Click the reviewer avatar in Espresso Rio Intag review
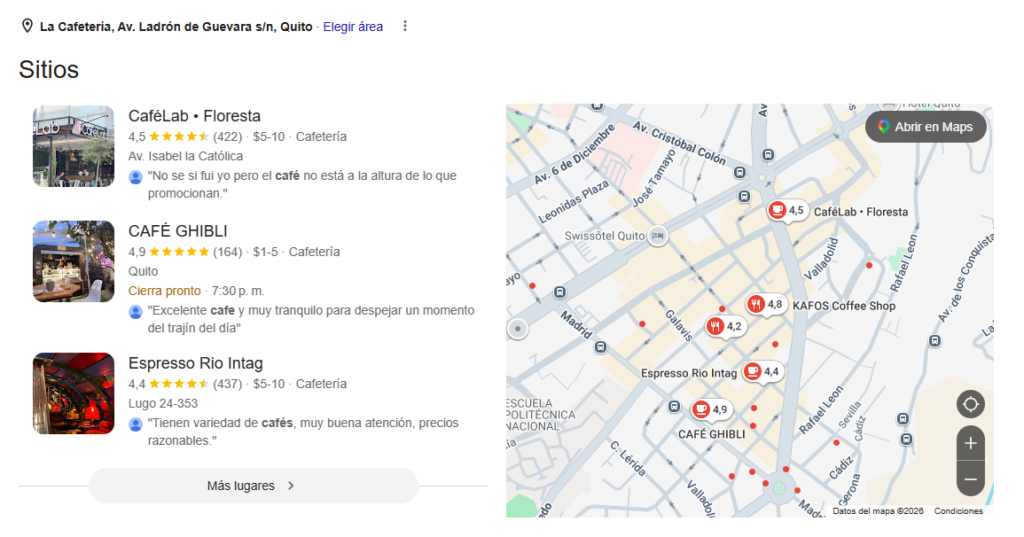 coord(135,424)
